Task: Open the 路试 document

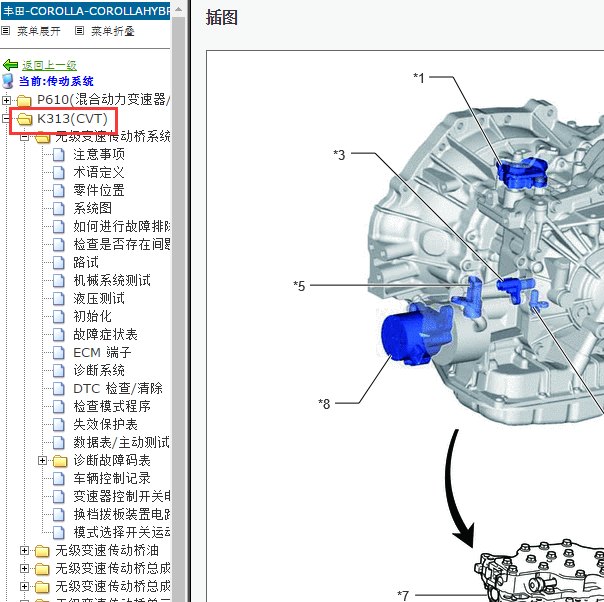Action: tap(86, 262)
